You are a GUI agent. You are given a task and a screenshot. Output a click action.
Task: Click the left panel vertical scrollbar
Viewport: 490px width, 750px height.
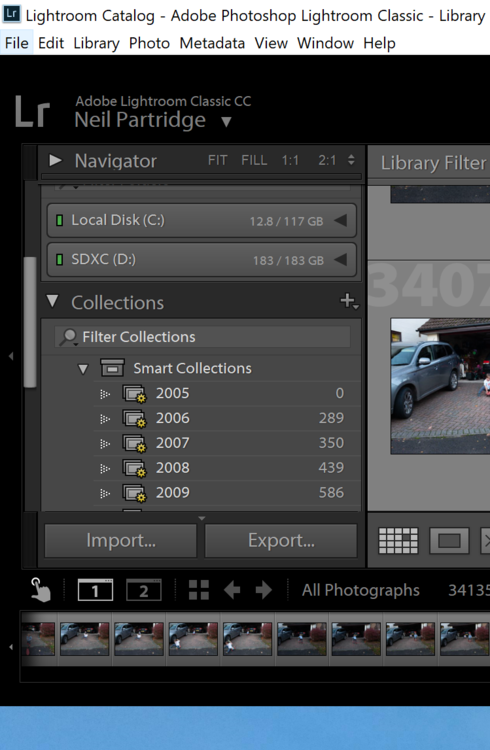(30, 322)
